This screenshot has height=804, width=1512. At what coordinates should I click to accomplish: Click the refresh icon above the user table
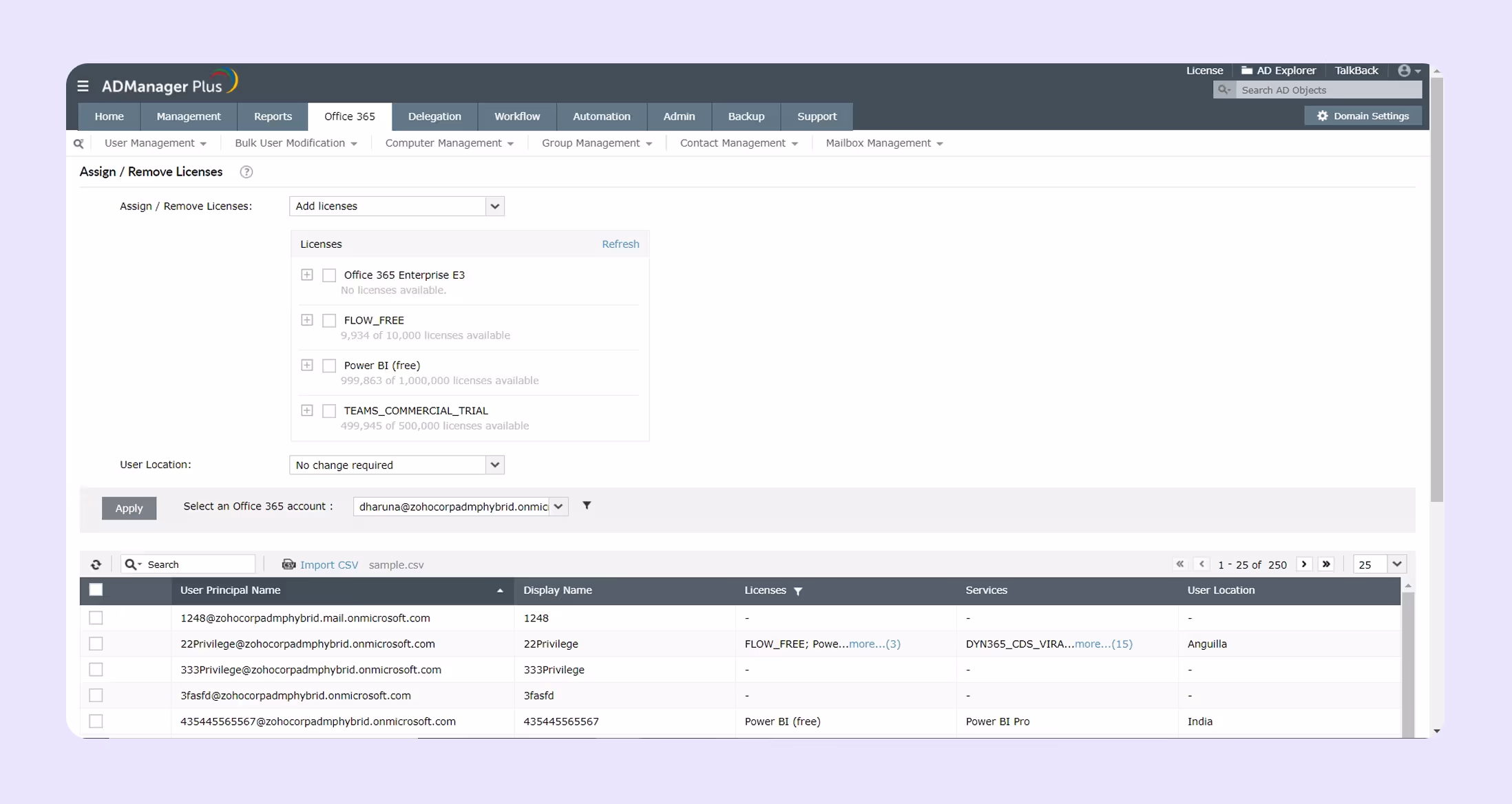point(96,564)
